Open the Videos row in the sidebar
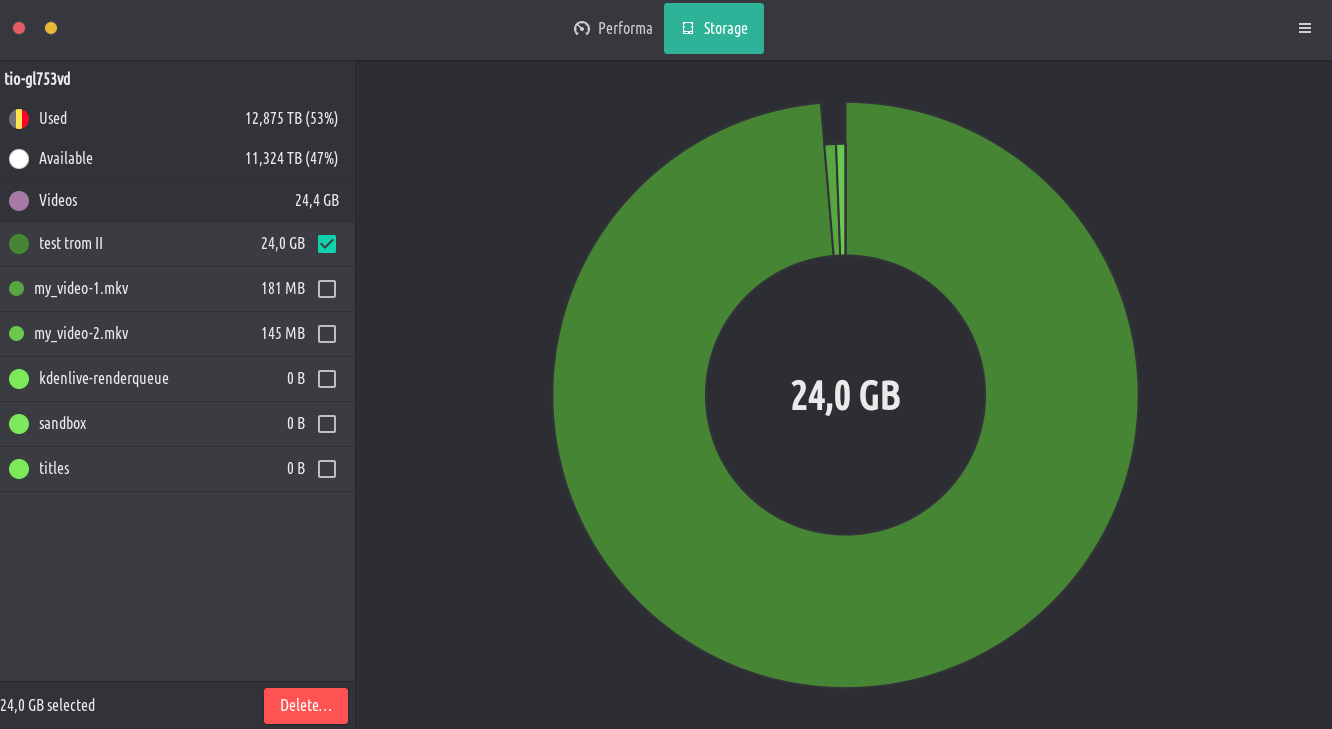 [x=170, y=201]
